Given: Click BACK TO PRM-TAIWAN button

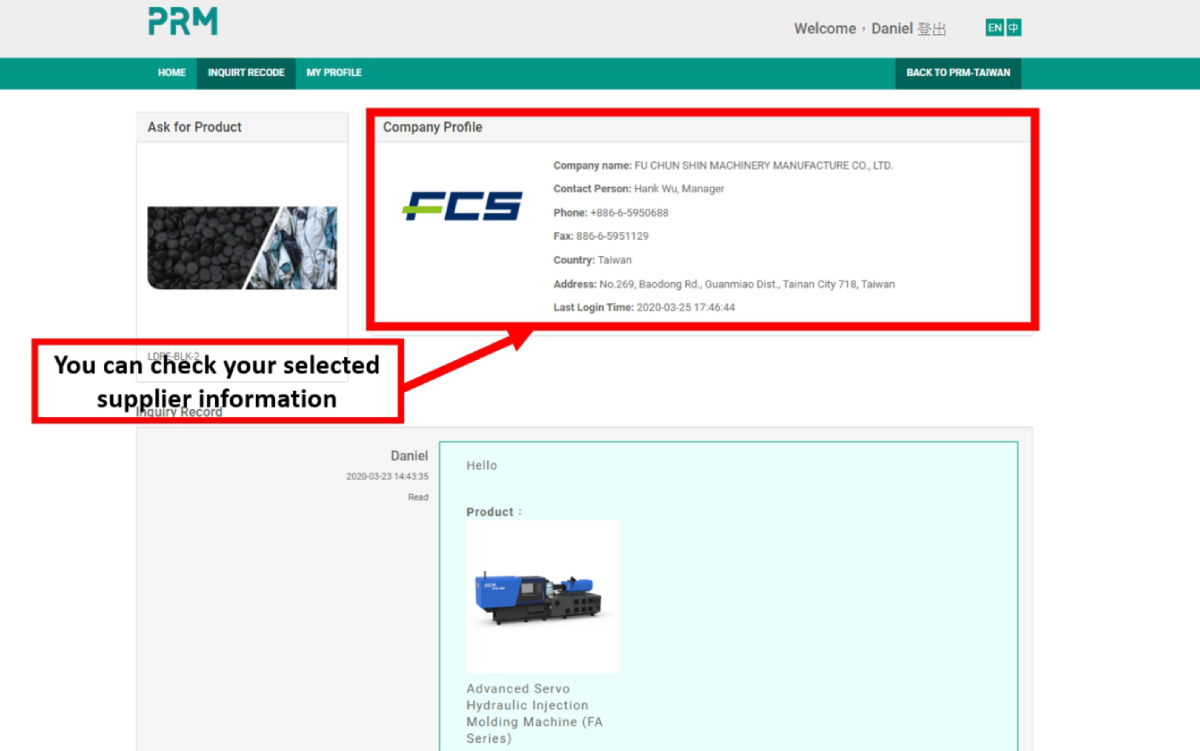Looking at the screenshot, I should pos(958,73).
